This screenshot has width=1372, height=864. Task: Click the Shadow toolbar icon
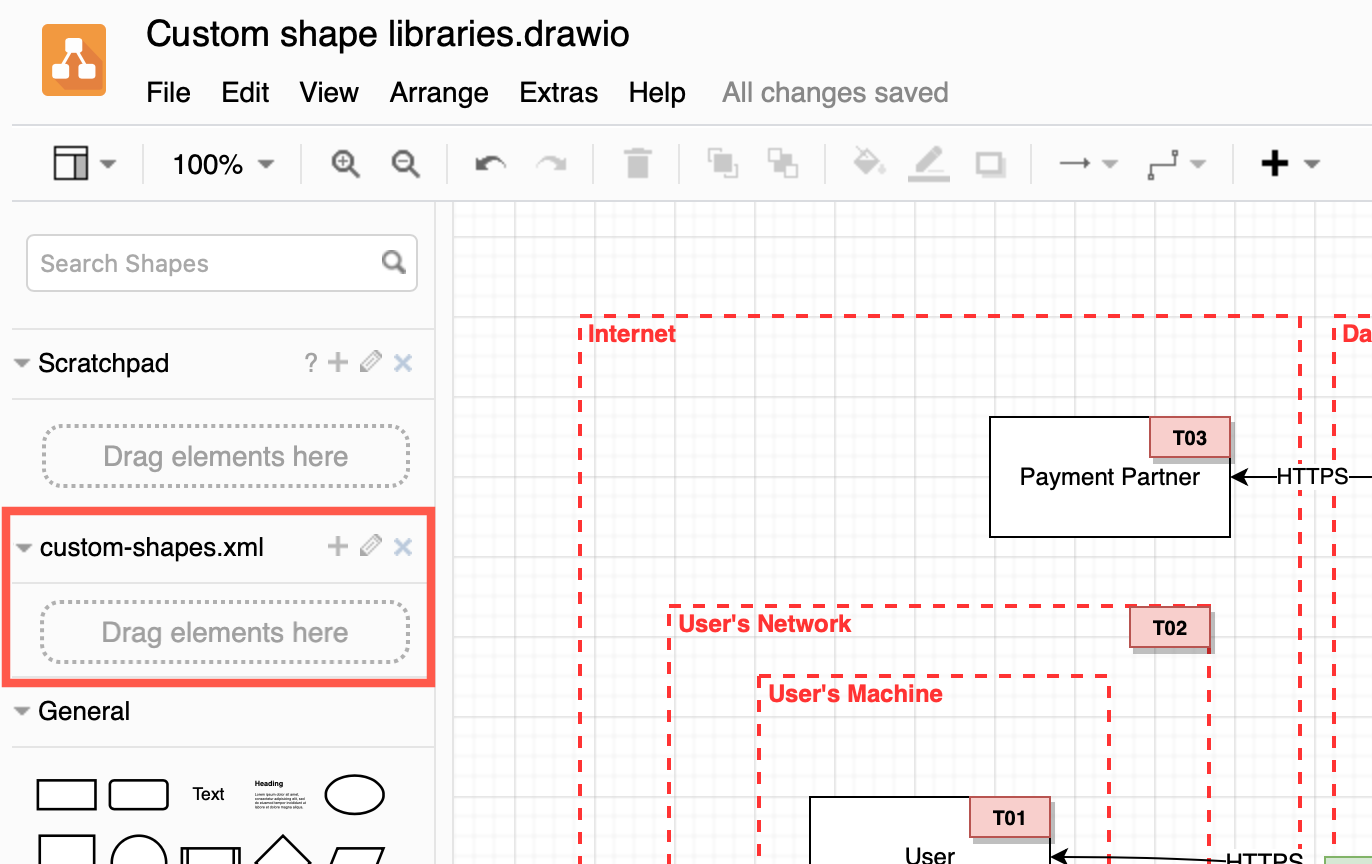[989, 163]
